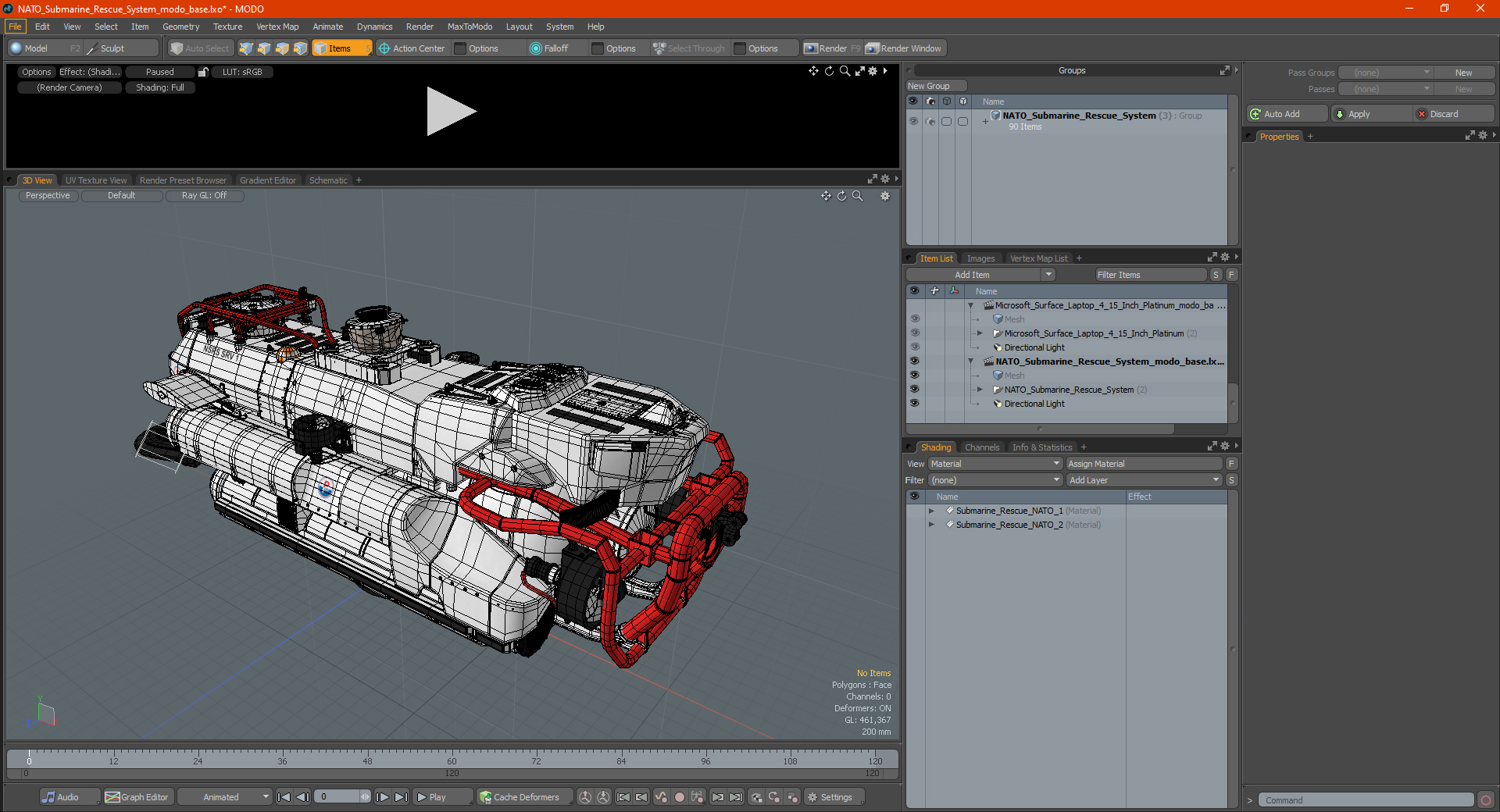Activate Items selection mode
1500x812 pixels.
(x=341, y=48)
